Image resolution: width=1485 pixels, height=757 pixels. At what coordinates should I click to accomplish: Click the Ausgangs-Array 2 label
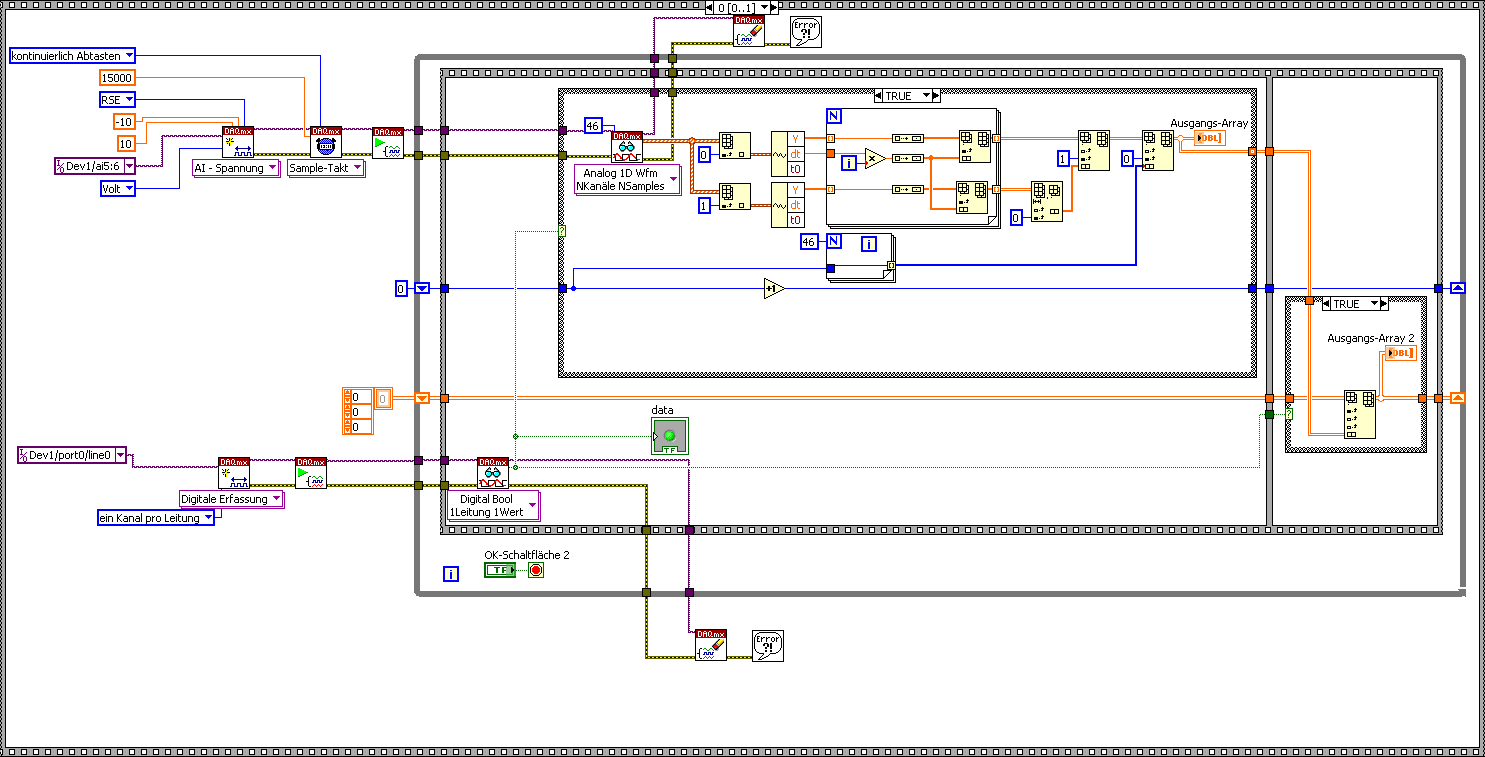point(1371,338)
